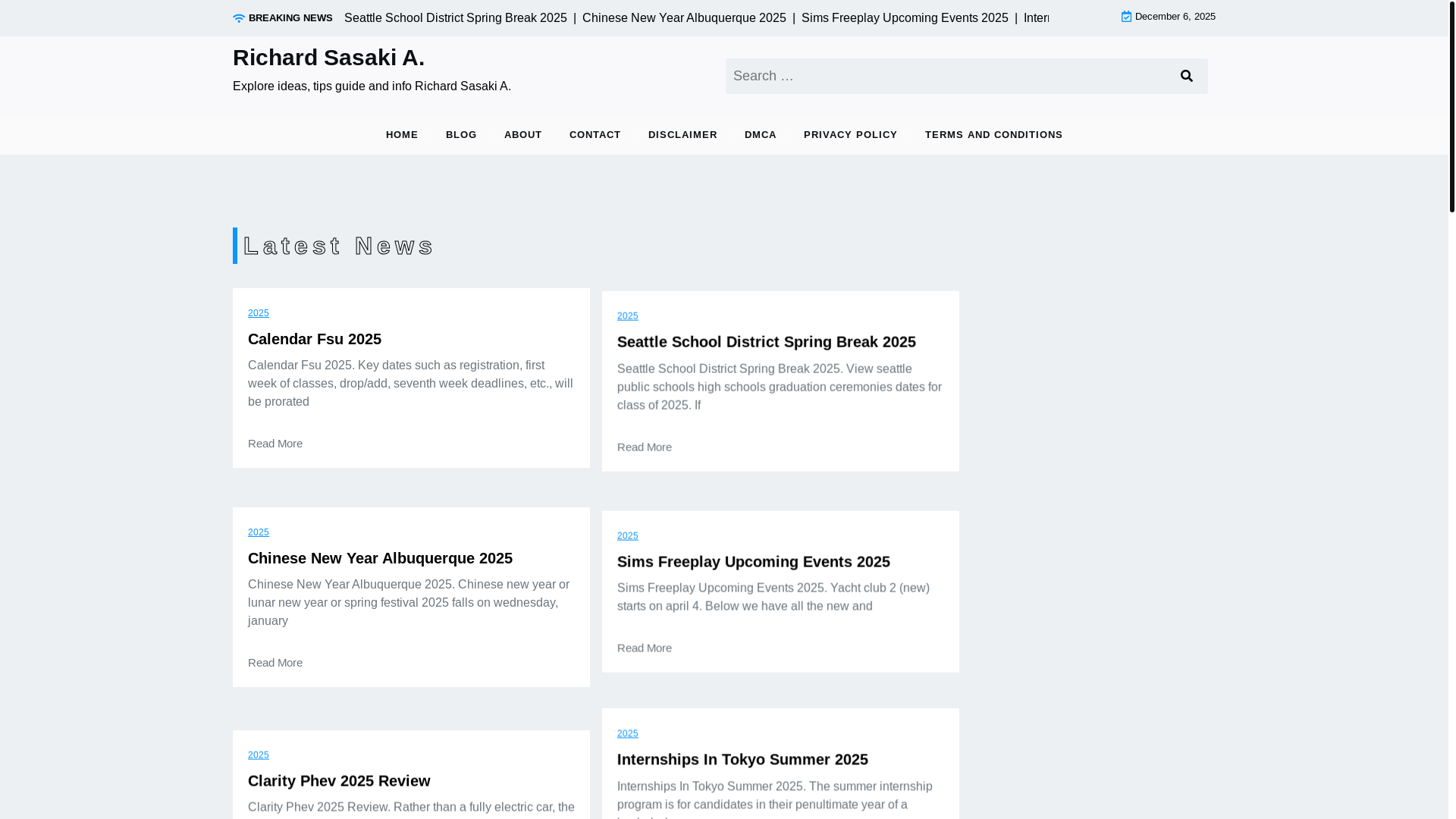Click 2025 category tag above Calendar Fsu
This screenshot has width=1456, height=819.
(259, 313)
